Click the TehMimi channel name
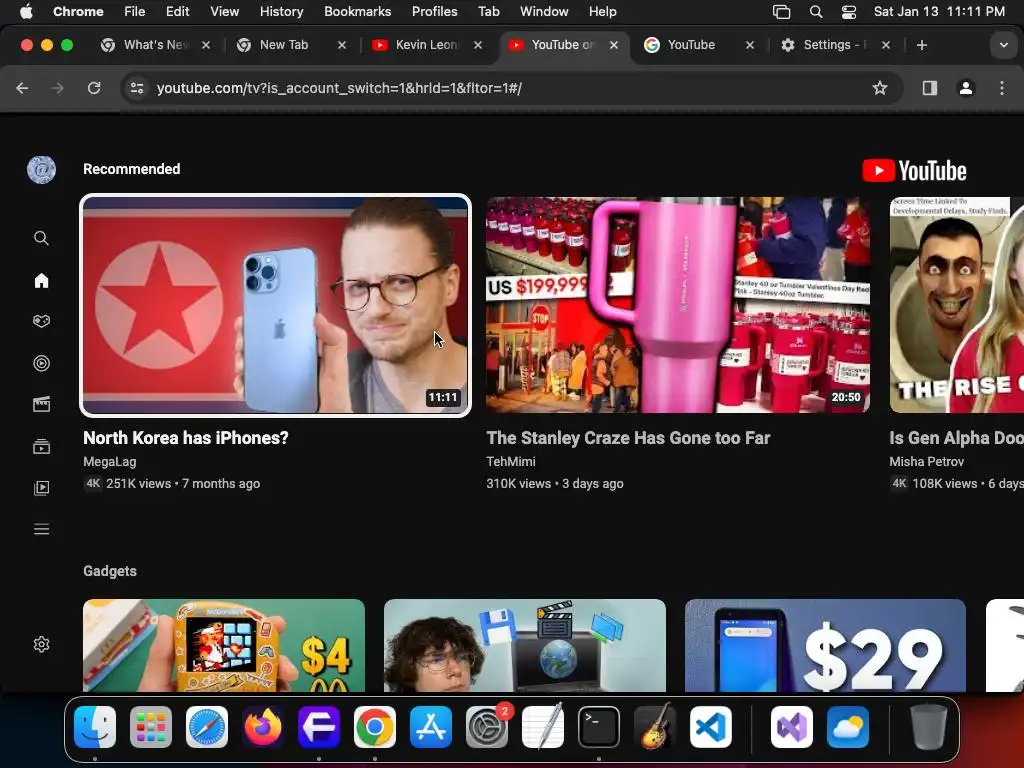 511,462
